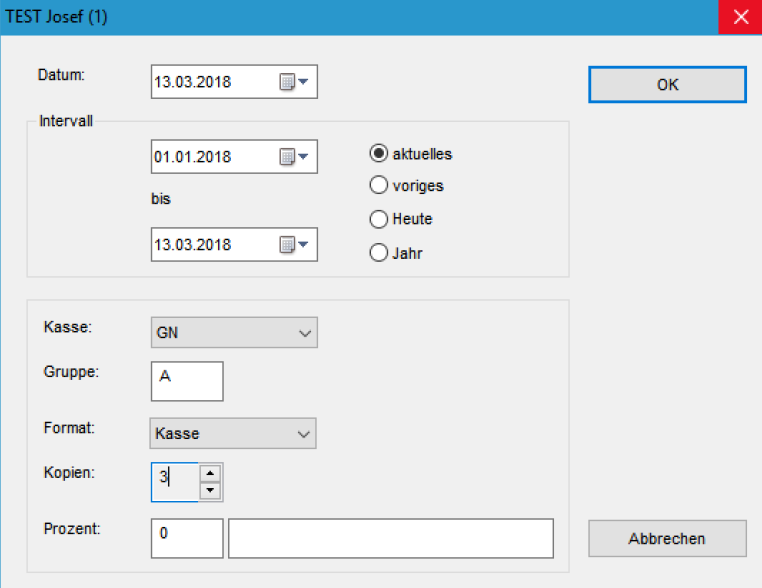762x588 pixels.
Task: Close the TEST Josef dialog window
Action: tap(740, 17)
